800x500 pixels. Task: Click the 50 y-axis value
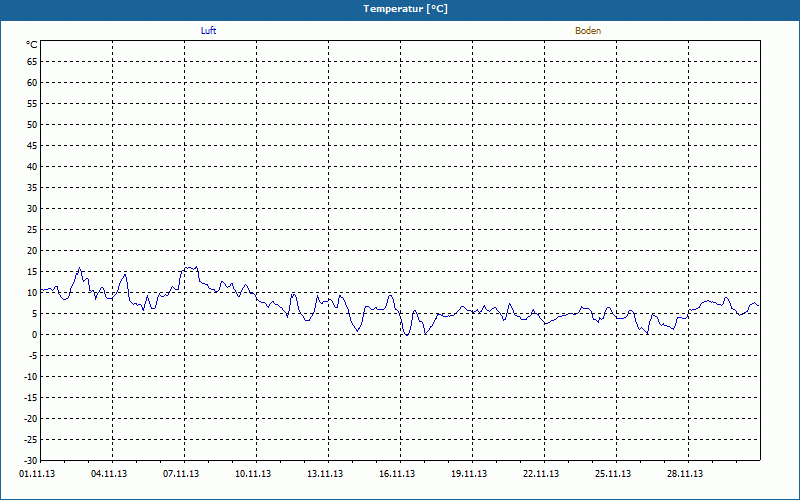(x=32, y=124)
